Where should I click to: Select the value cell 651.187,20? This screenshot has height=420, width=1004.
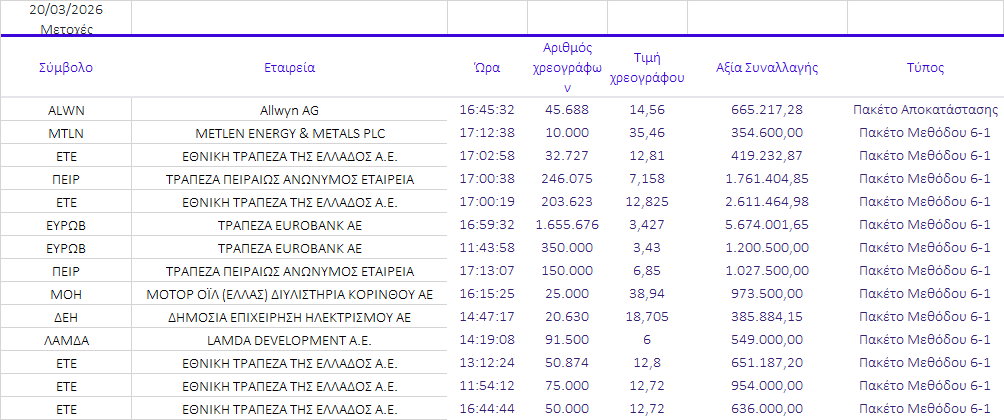[x=766, y=363]
